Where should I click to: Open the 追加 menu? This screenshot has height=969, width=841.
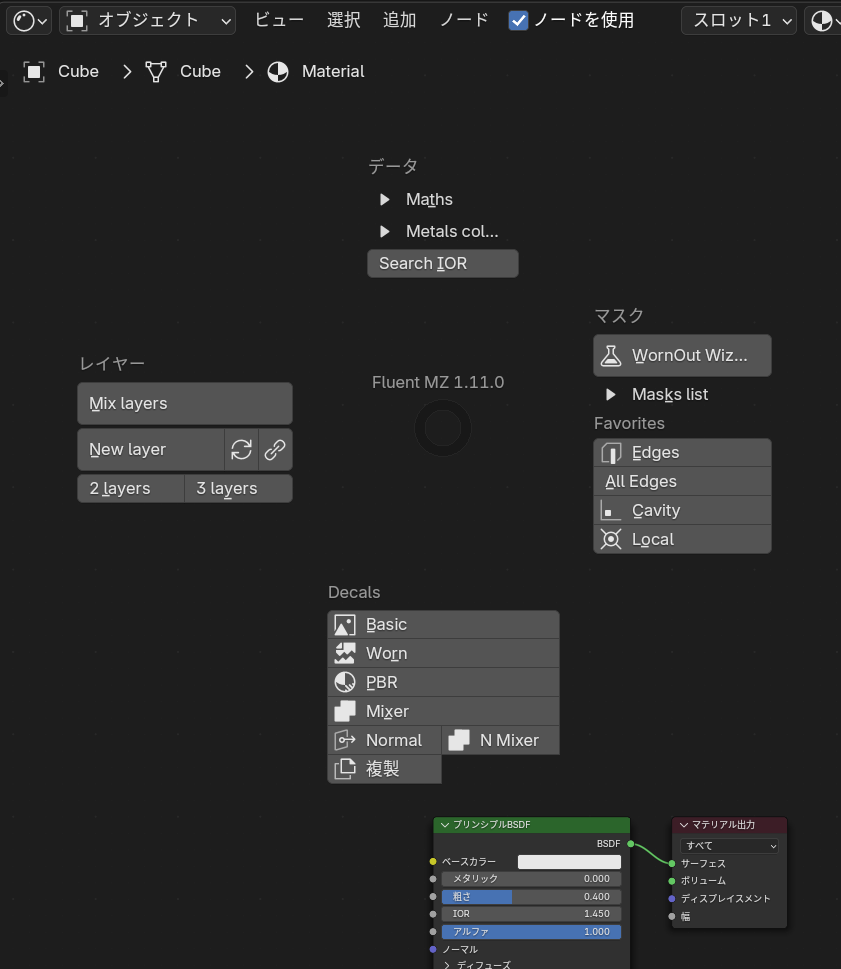399,20
